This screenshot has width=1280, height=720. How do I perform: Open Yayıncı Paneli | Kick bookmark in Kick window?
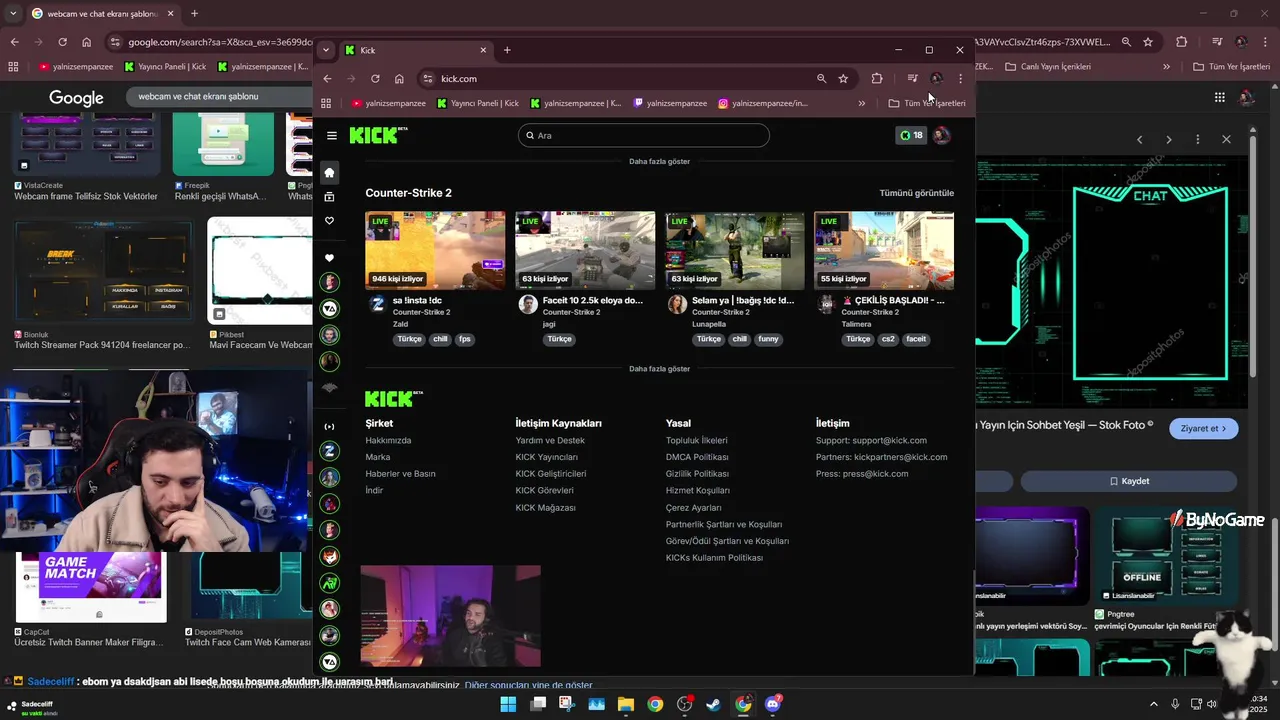point(478,103)
